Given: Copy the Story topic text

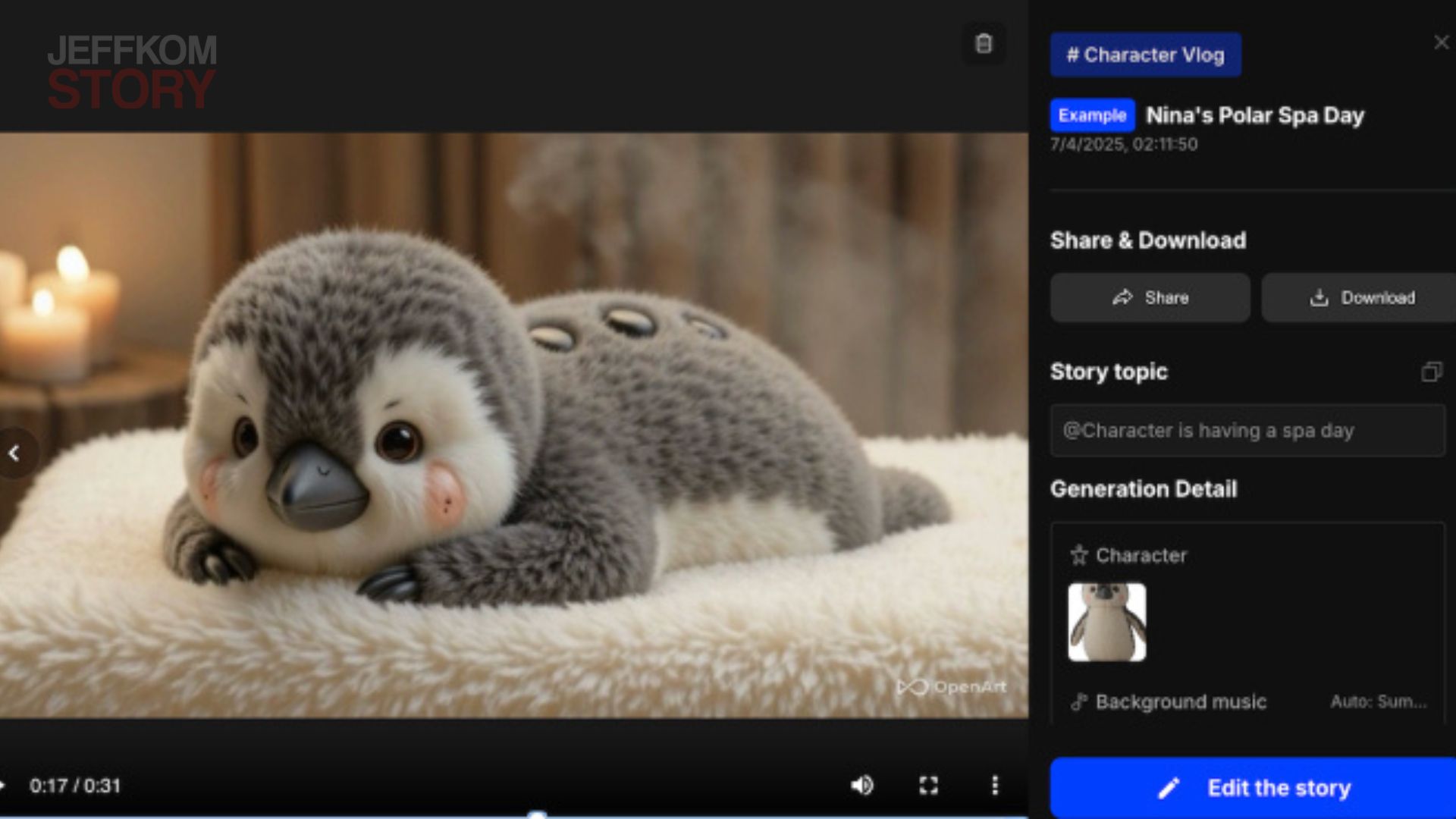Looking at the screenshot, I should click(x=1432, y=372).
